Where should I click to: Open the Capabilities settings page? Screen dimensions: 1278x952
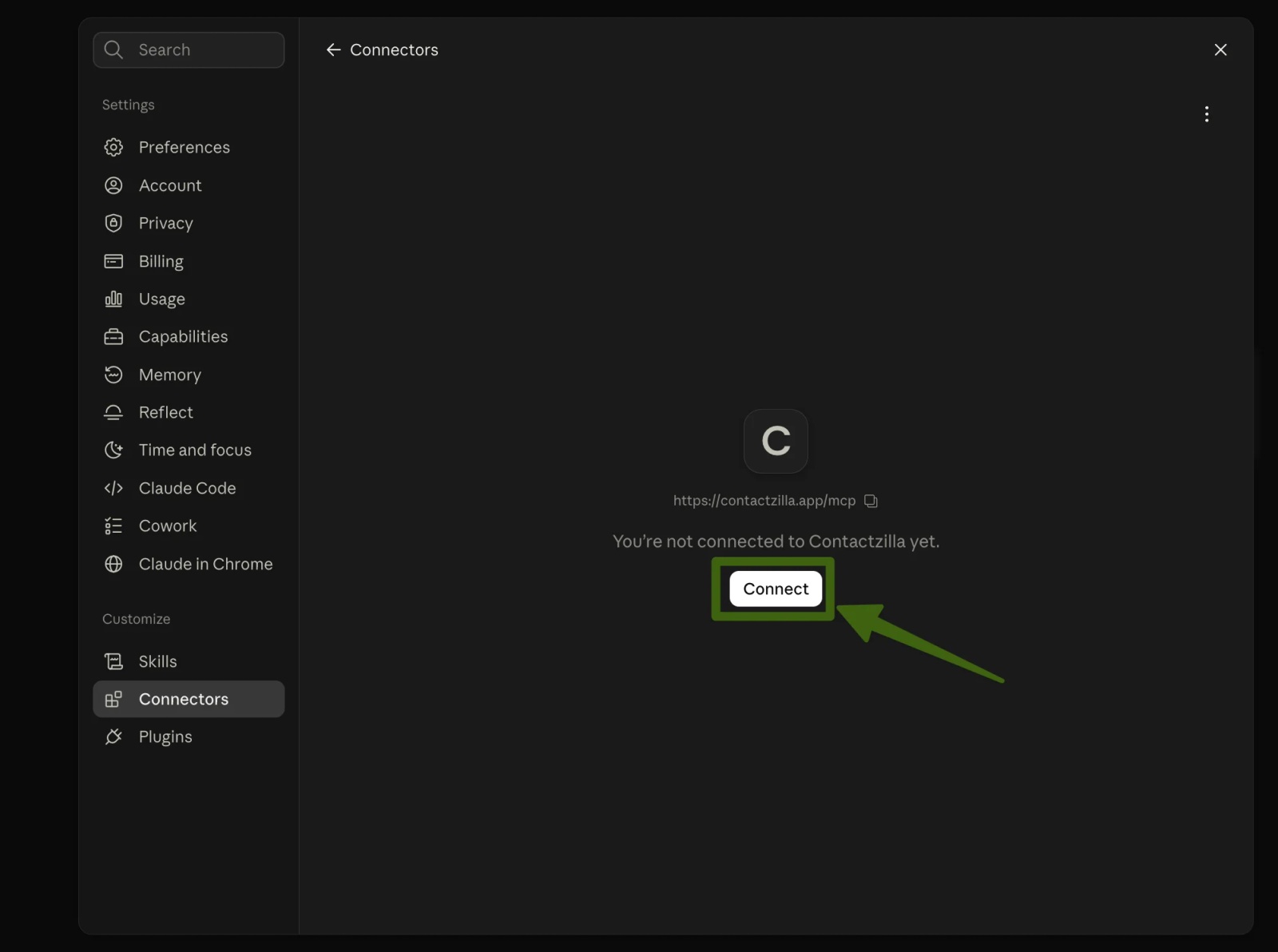tap(189, 336)
